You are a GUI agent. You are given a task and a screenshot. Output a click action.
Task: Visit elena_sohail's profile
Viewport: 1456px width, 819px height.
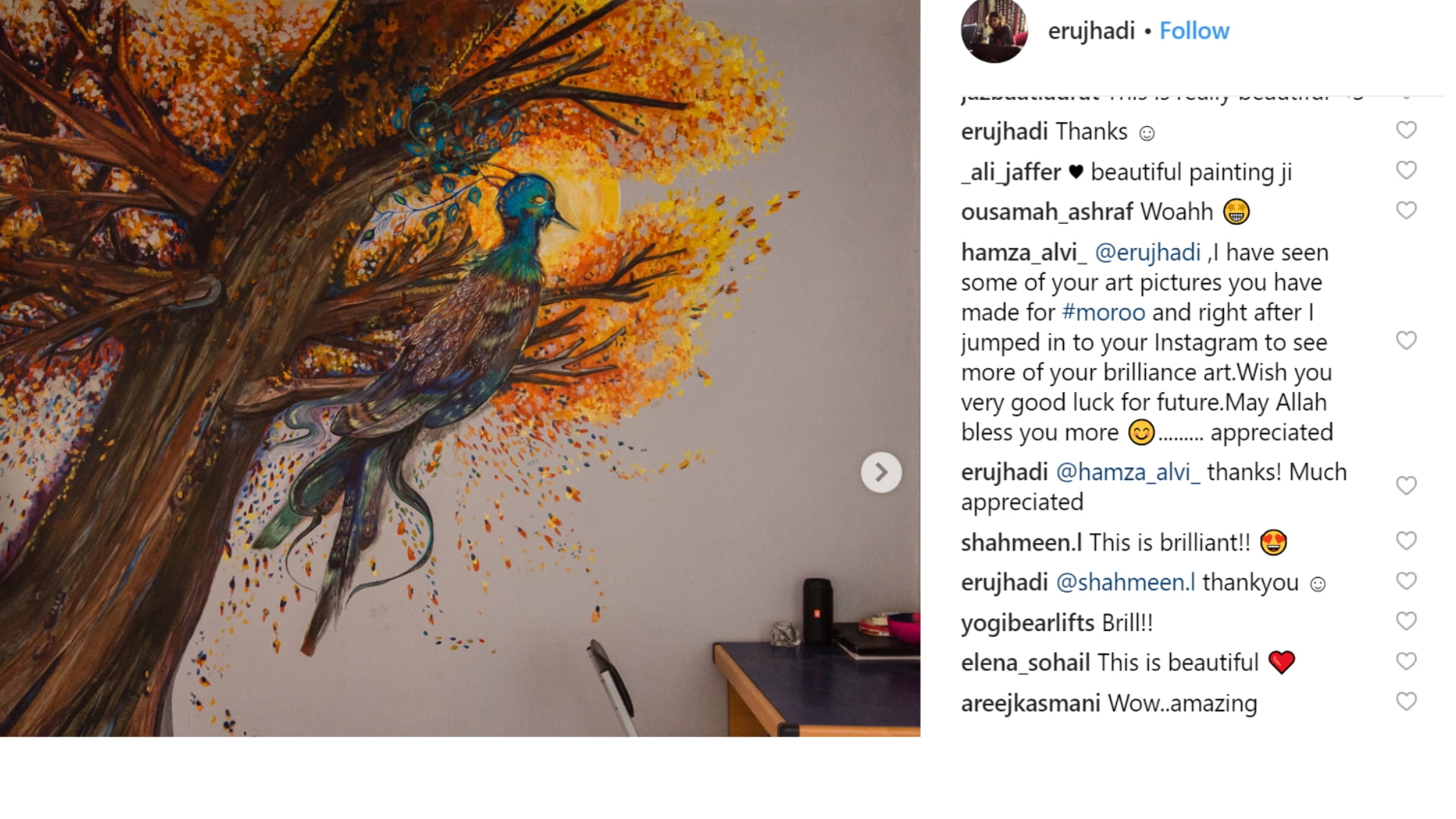click(x=1025, y=663)
